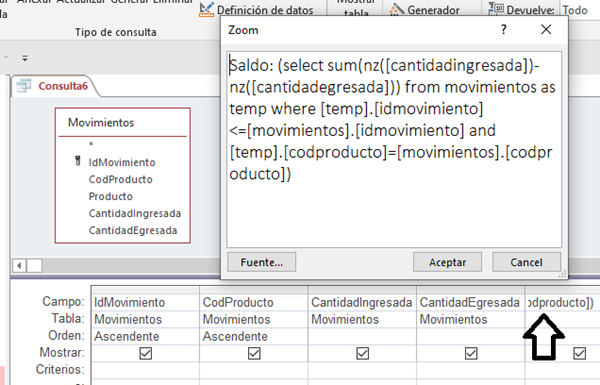Uncheck Mostrar for the CodProducto column
600x385 pixels.
(254, 353)
